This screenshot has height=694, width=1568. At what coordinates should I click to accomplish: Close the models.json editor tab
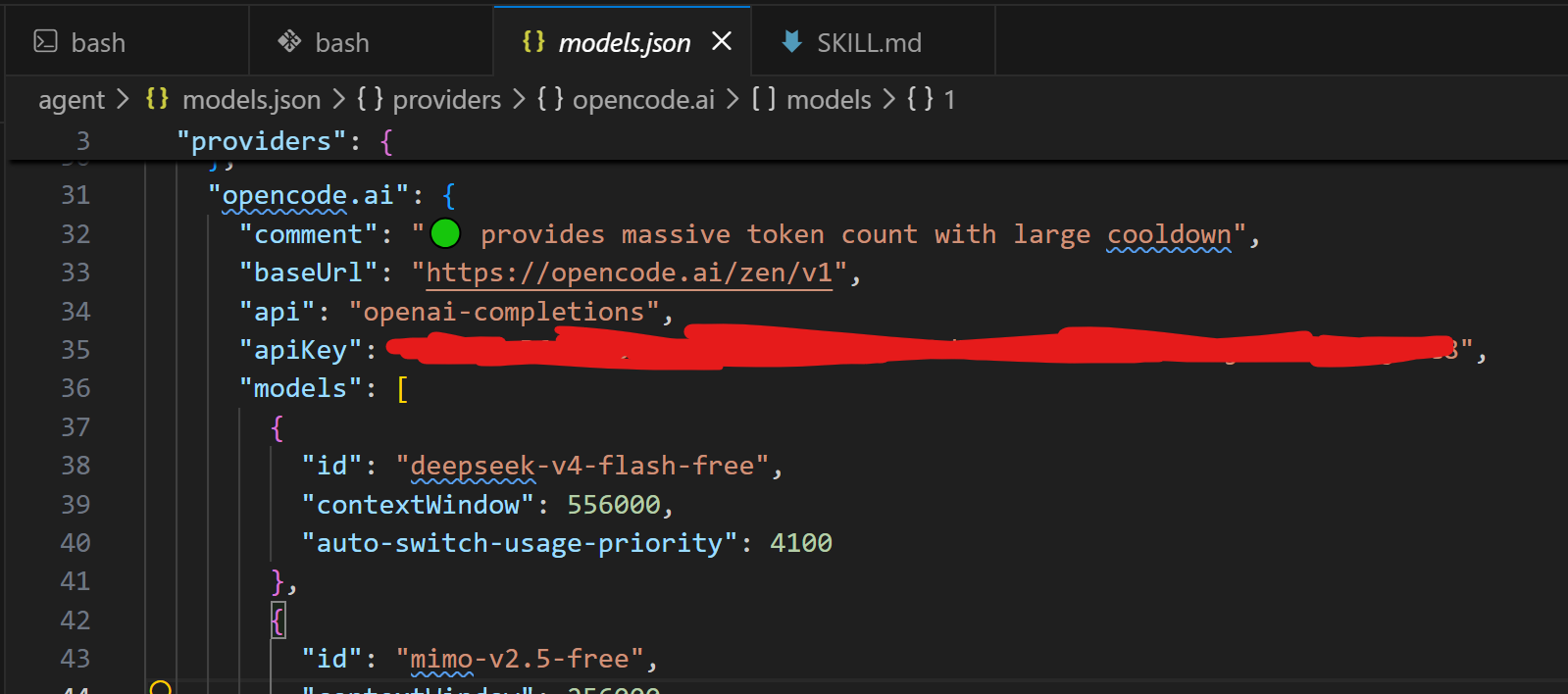click(722, 41)
